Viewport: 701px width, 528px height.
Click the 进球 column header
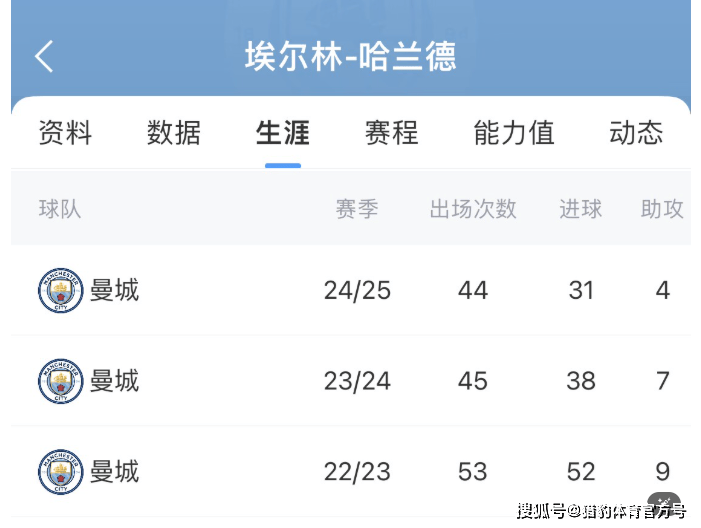[x=581, y=209]
